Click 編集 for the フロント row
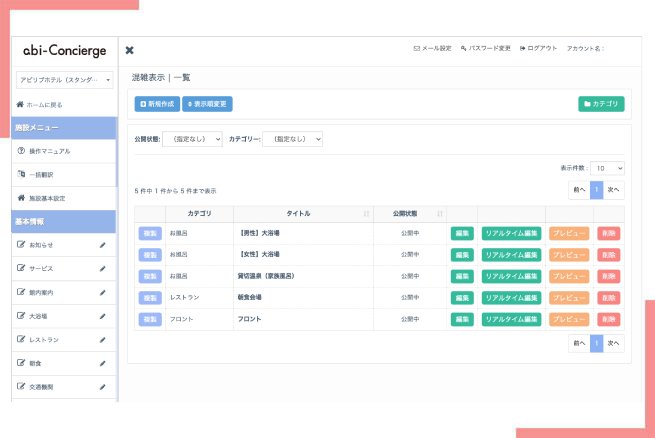Screen dimensions: 655x438 462,319
